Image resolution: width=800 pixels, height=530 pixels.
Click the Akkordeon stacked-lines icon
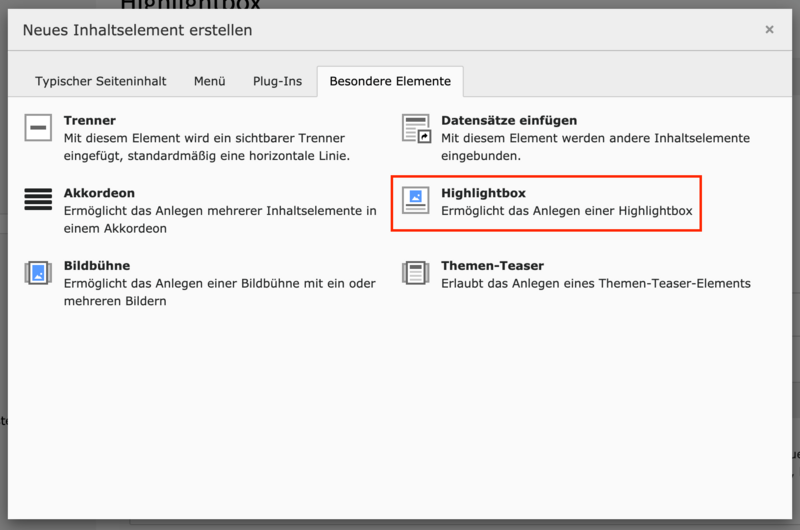(38, 200)
